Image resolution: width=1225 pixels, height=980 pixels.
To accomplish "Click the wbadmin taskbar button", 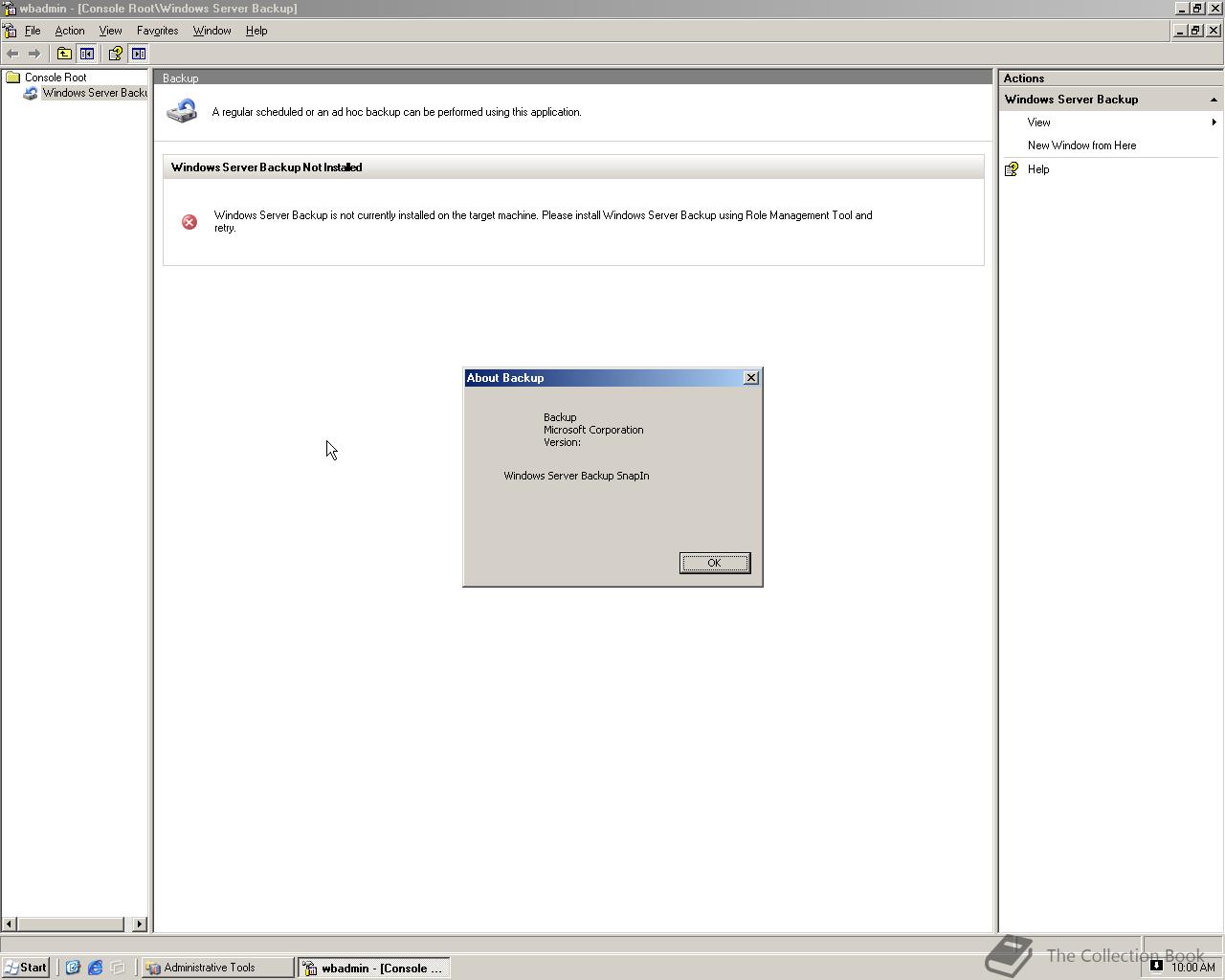I will click(374, 968).
